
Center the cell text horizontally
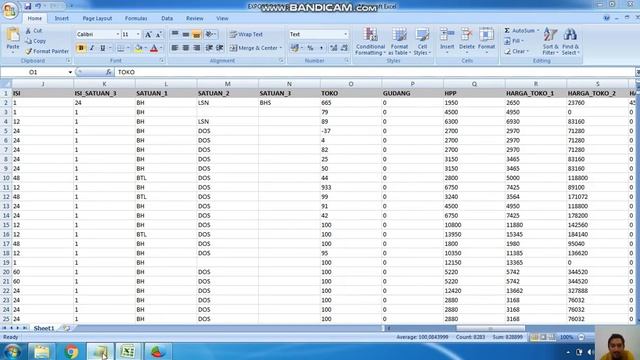[186, 48]
